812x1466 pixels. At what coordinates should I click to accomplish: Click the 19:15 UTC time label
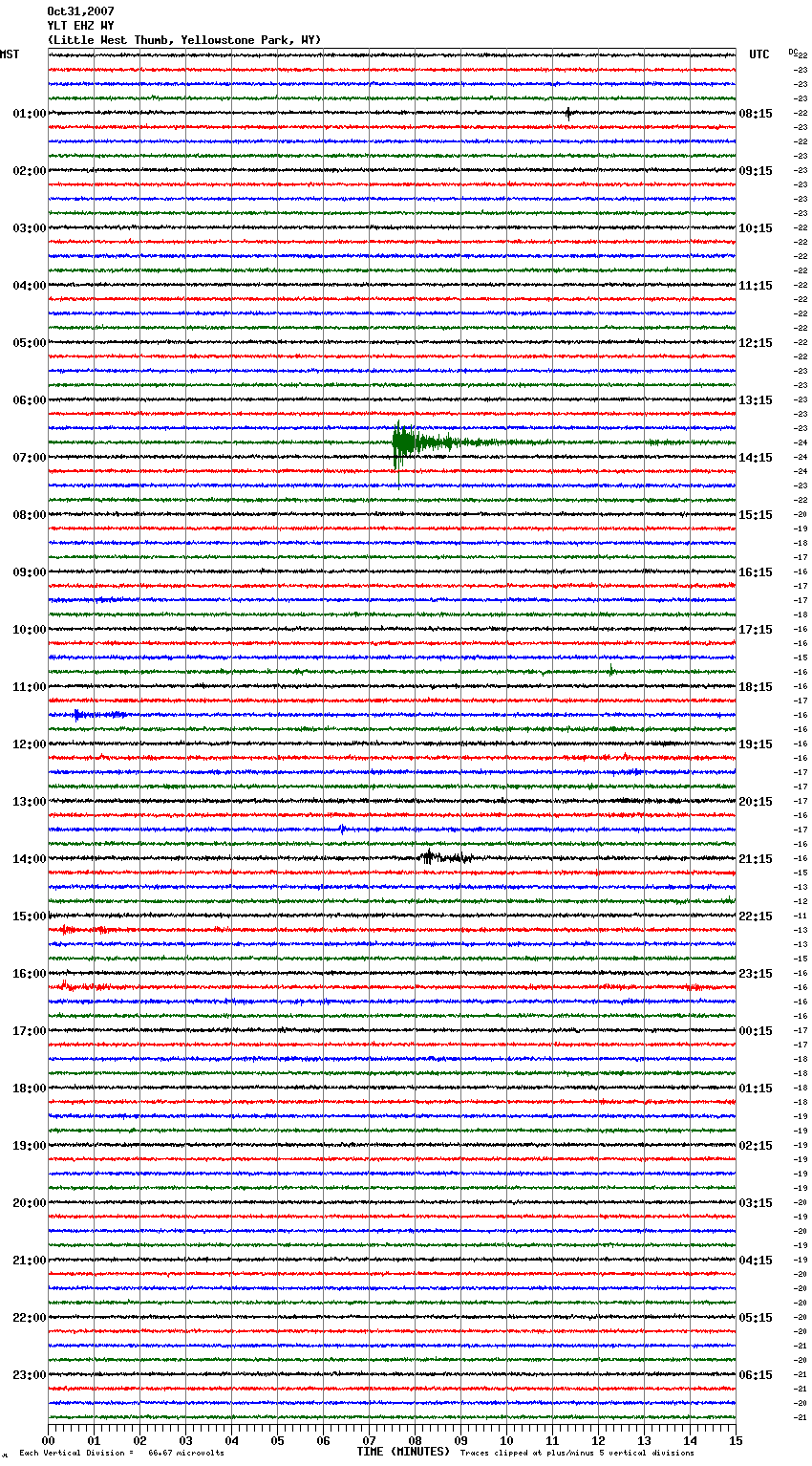click(756, 744)
